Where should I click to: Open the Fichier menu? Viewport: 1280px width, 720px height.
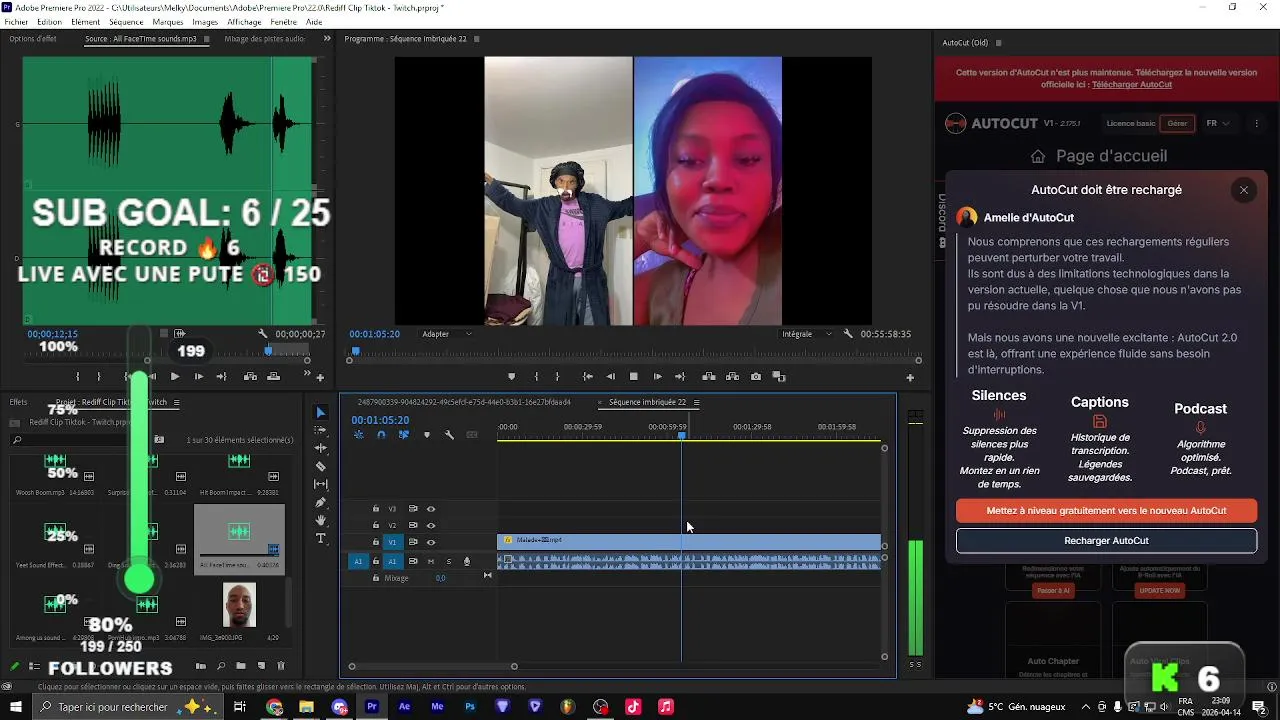(16, 22)
